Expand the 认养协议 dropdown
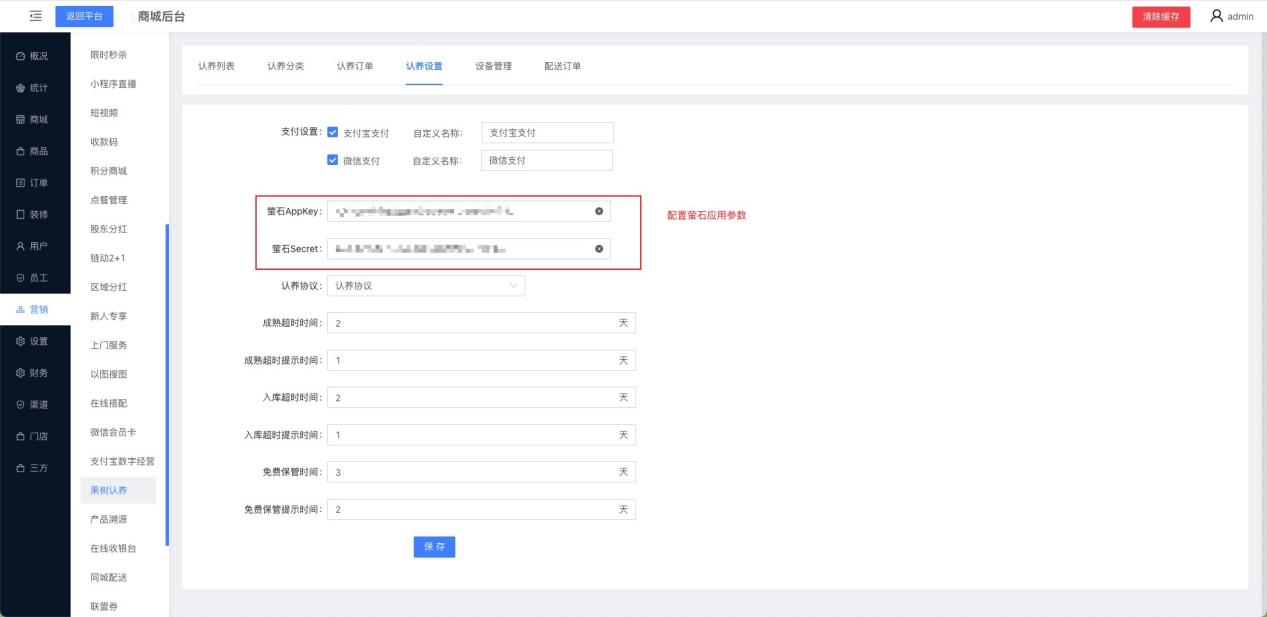This screenshot has height=617, width=1267. pyautogui.click(x=426, y=286)
